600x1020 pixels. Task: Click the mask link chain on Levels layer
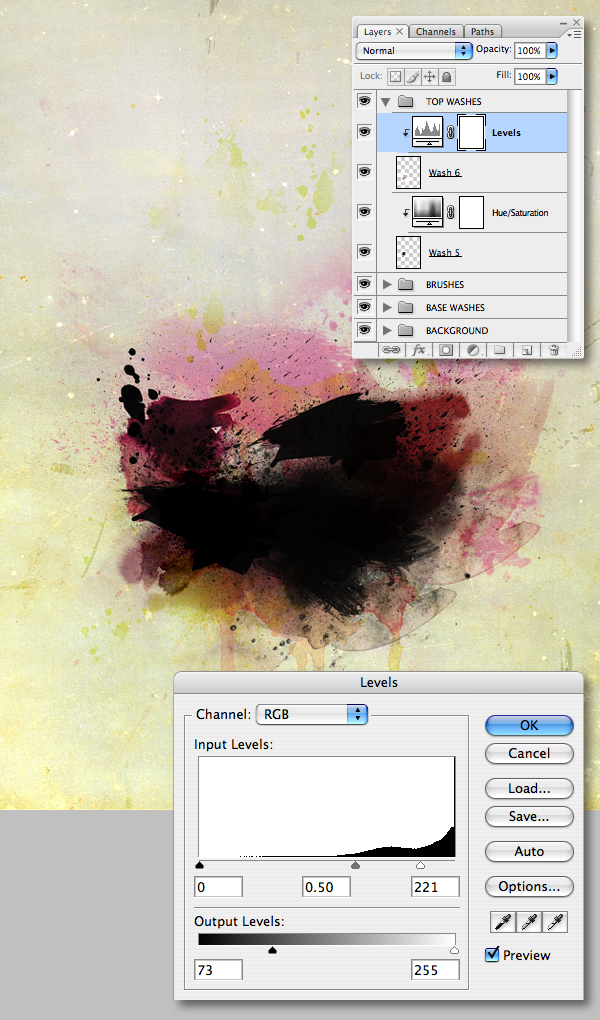click(450, 133)
